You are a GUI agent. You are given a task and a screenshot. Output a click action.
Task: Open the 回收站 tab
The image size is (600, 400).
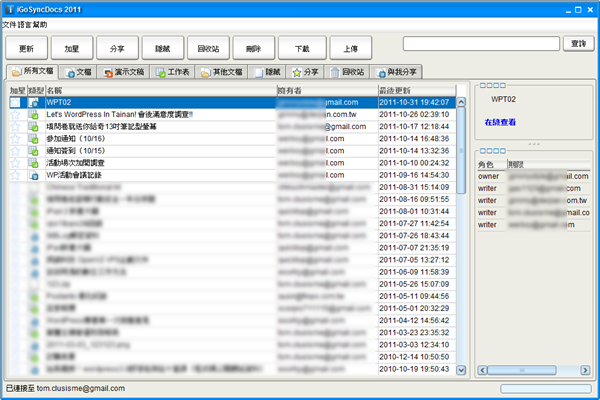click(x=347, y=72)
